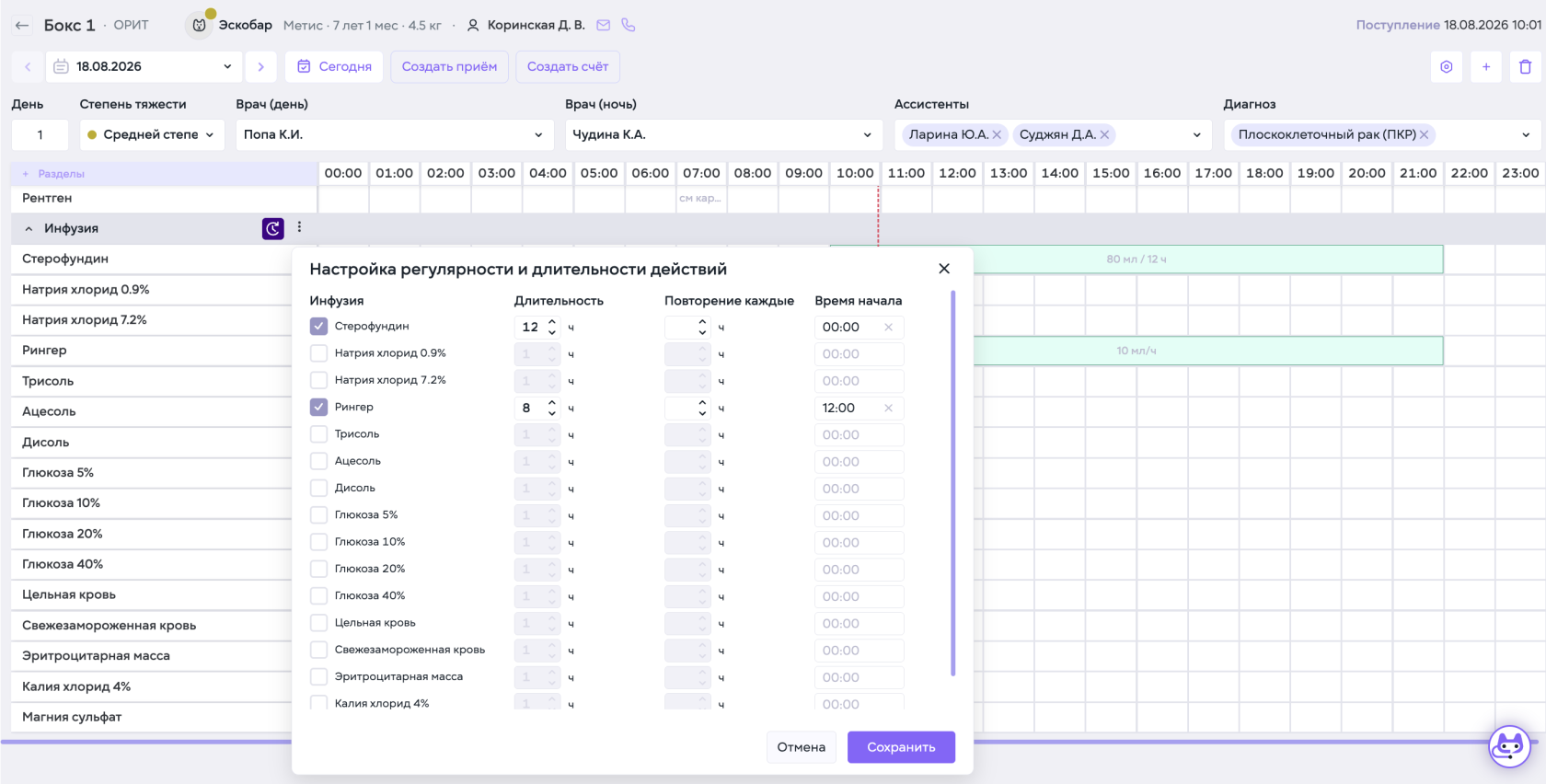
Task: Edit the Рингер start time field 12:00
Action: click(859, 408)
